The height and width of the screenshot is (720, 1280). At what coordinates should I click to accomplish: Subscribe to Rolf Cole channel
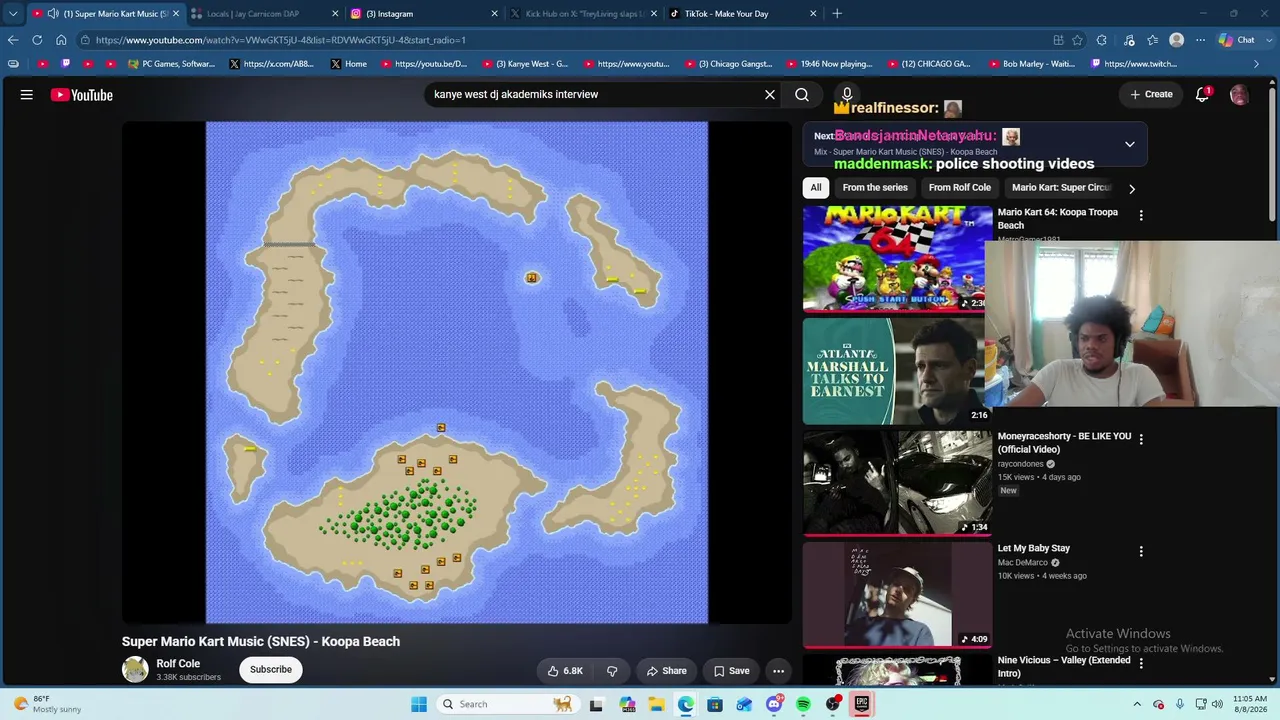[271, 670]
